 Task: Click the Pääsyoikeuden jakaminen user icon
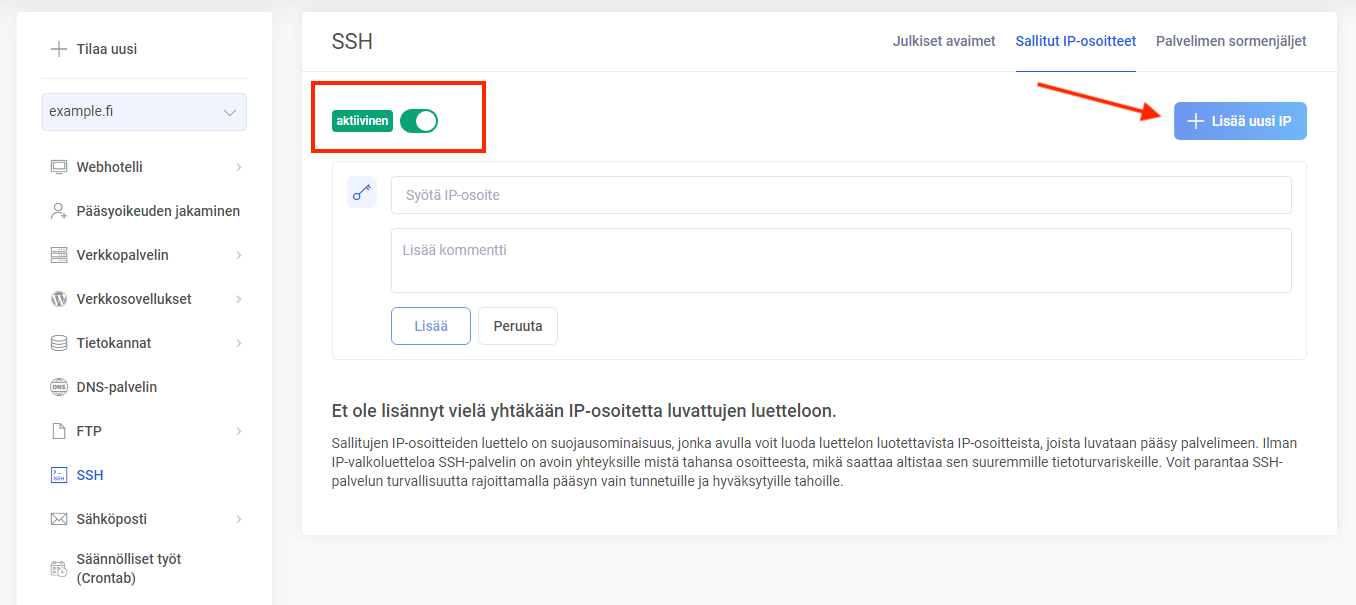pyautogui.click(x=59, y=211)
